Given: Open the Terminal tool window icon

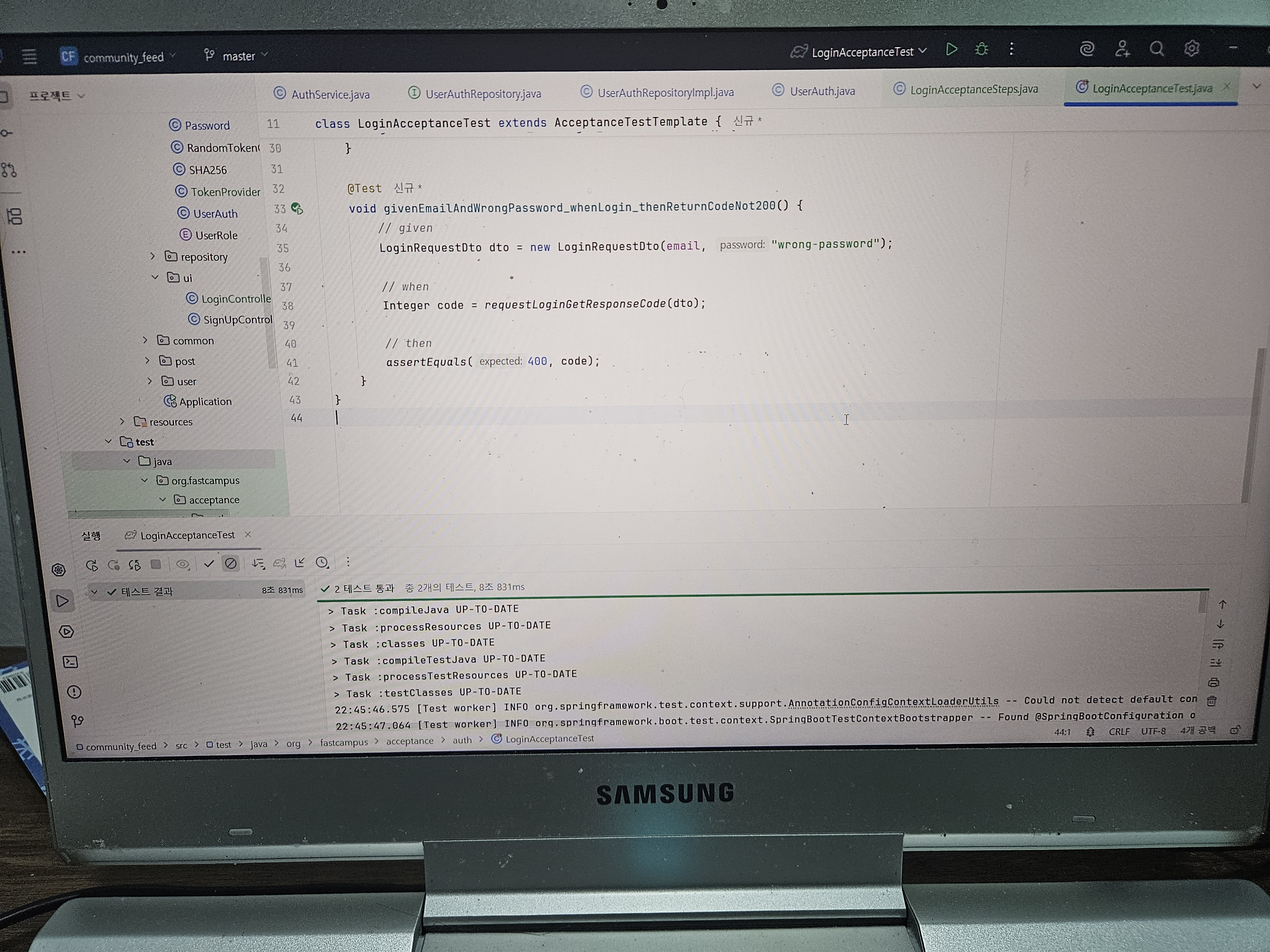Looking at the screenshot, I should (70, 662).
